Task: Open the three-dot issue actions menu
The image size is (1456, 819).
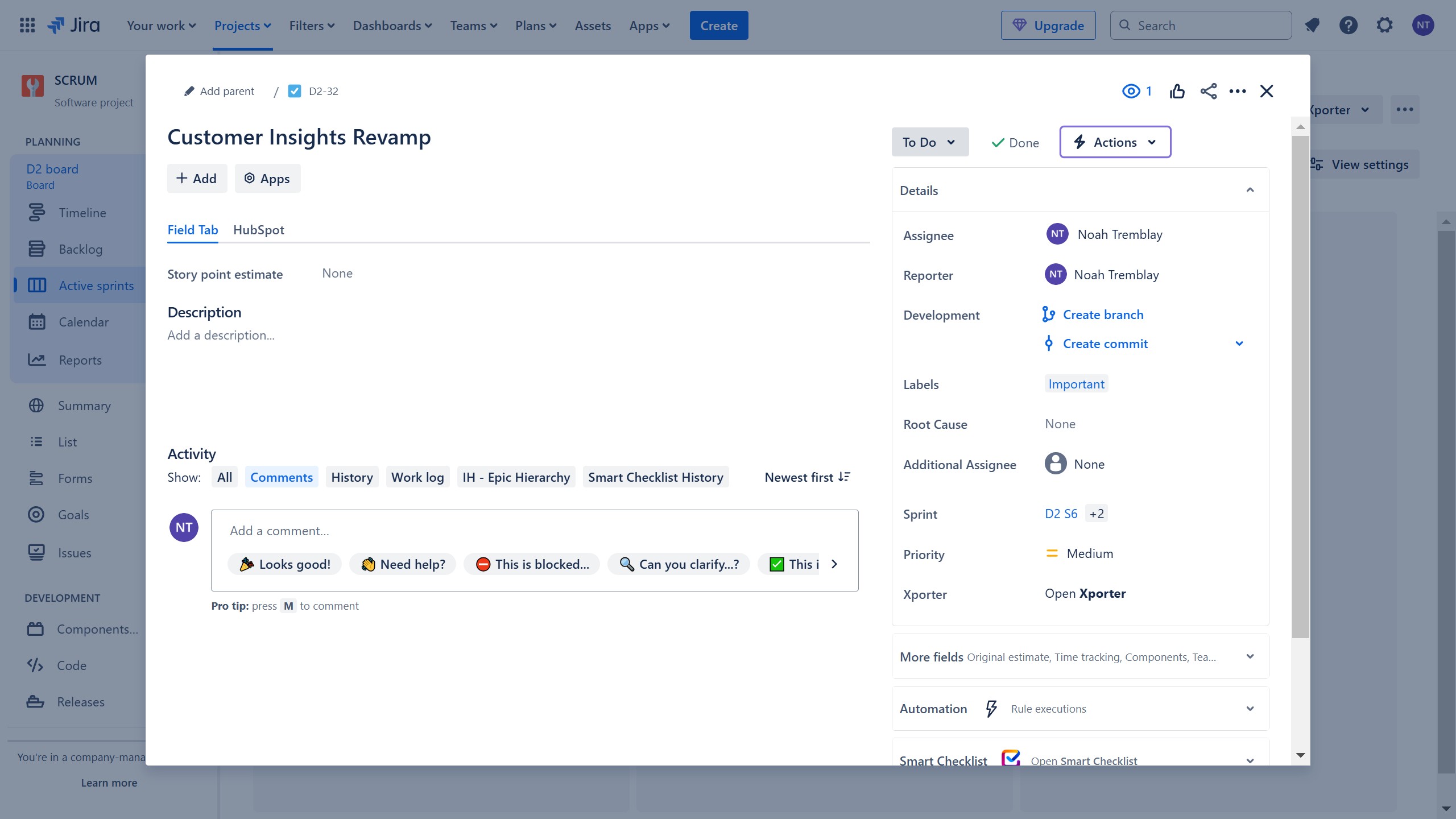Action: pyautogui.click(x=1237, y=91)
